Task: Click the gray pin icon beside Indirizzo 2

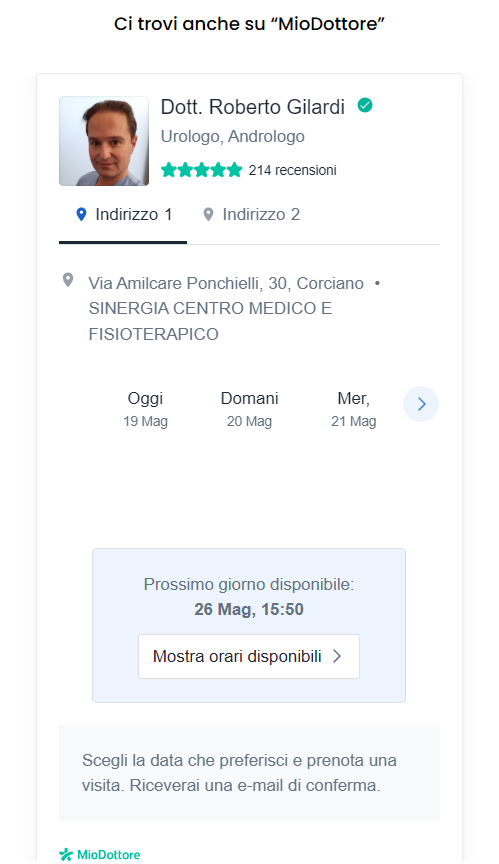Action: pyautogui.click(x=208, y=214)
